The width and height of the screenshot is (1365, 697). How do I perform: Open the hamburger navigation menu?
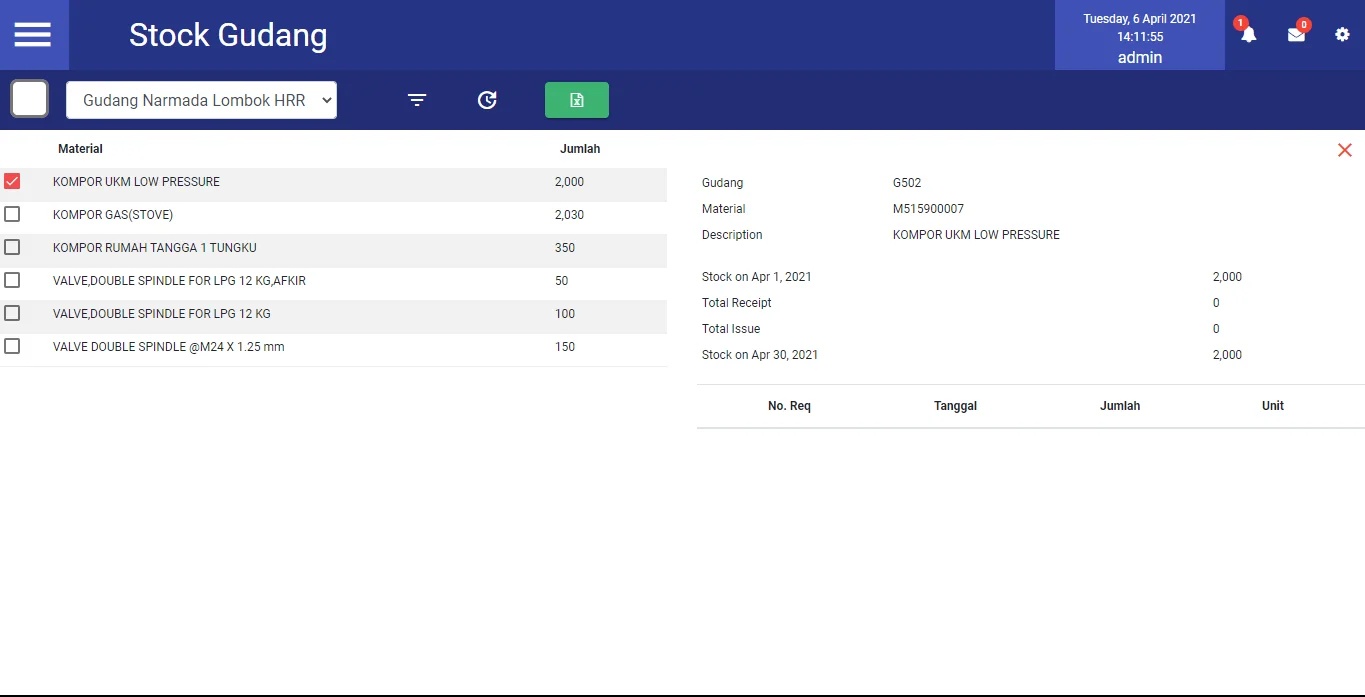[32, 35]
